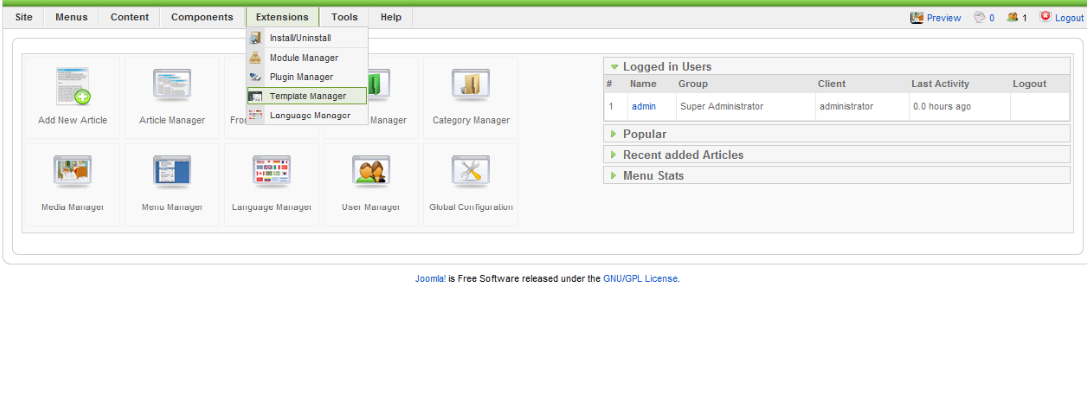Open the Menu Manager icon

(x=172, y=172)
